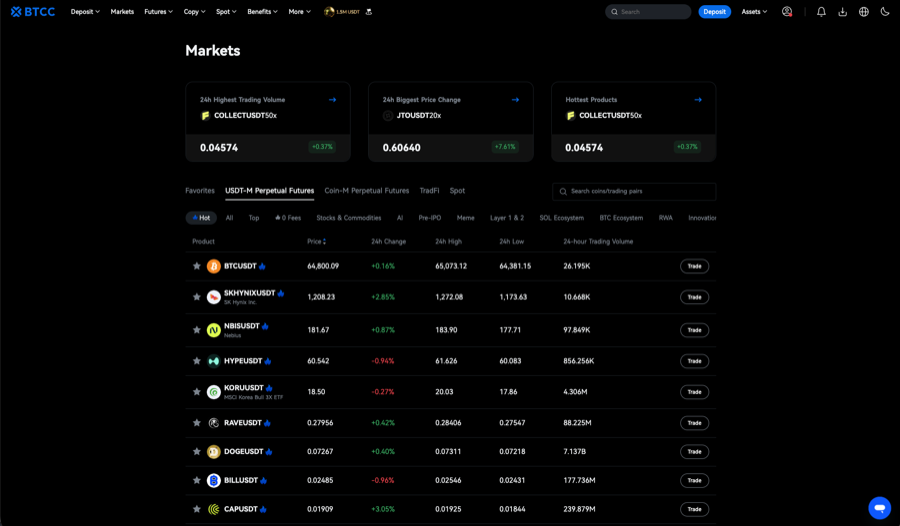Filter by Layer 1 & 2
Image resolution: width=900 pixels, height=526 pixels.
coord(507,218)
